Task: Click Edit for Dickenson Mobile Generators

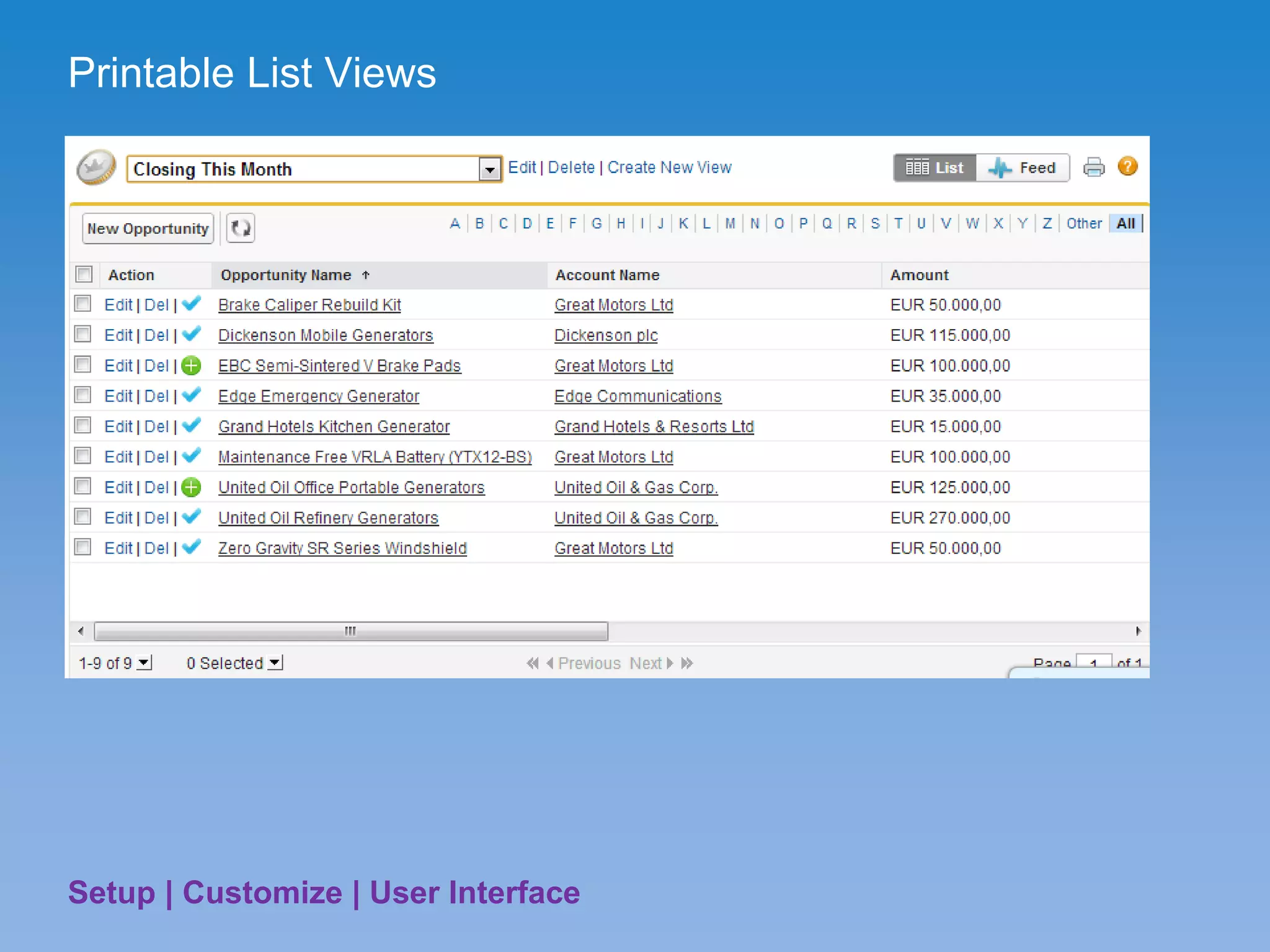Action: tap(118, 335)
